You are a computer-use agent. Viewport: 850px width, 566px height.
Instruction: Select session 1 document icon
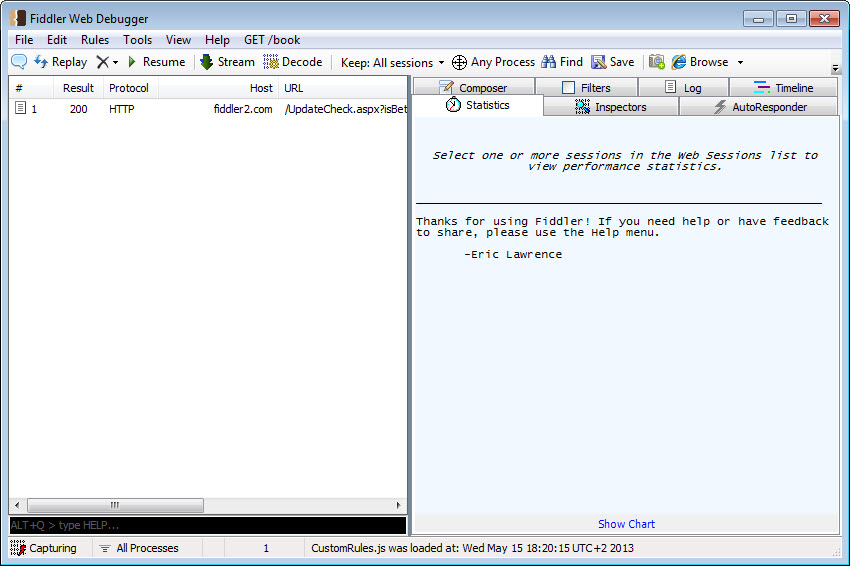tap(21, 108)
